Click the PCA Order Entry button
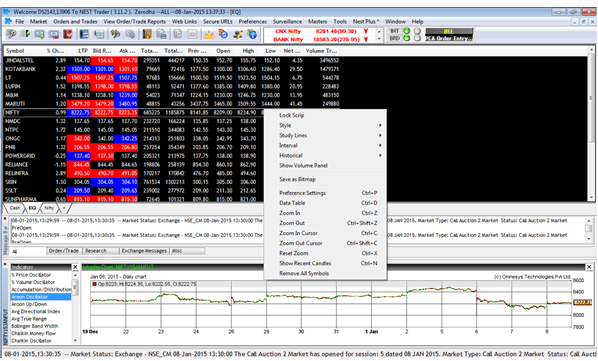This screenshot has height=361, width=598. [x=449, y=38]
